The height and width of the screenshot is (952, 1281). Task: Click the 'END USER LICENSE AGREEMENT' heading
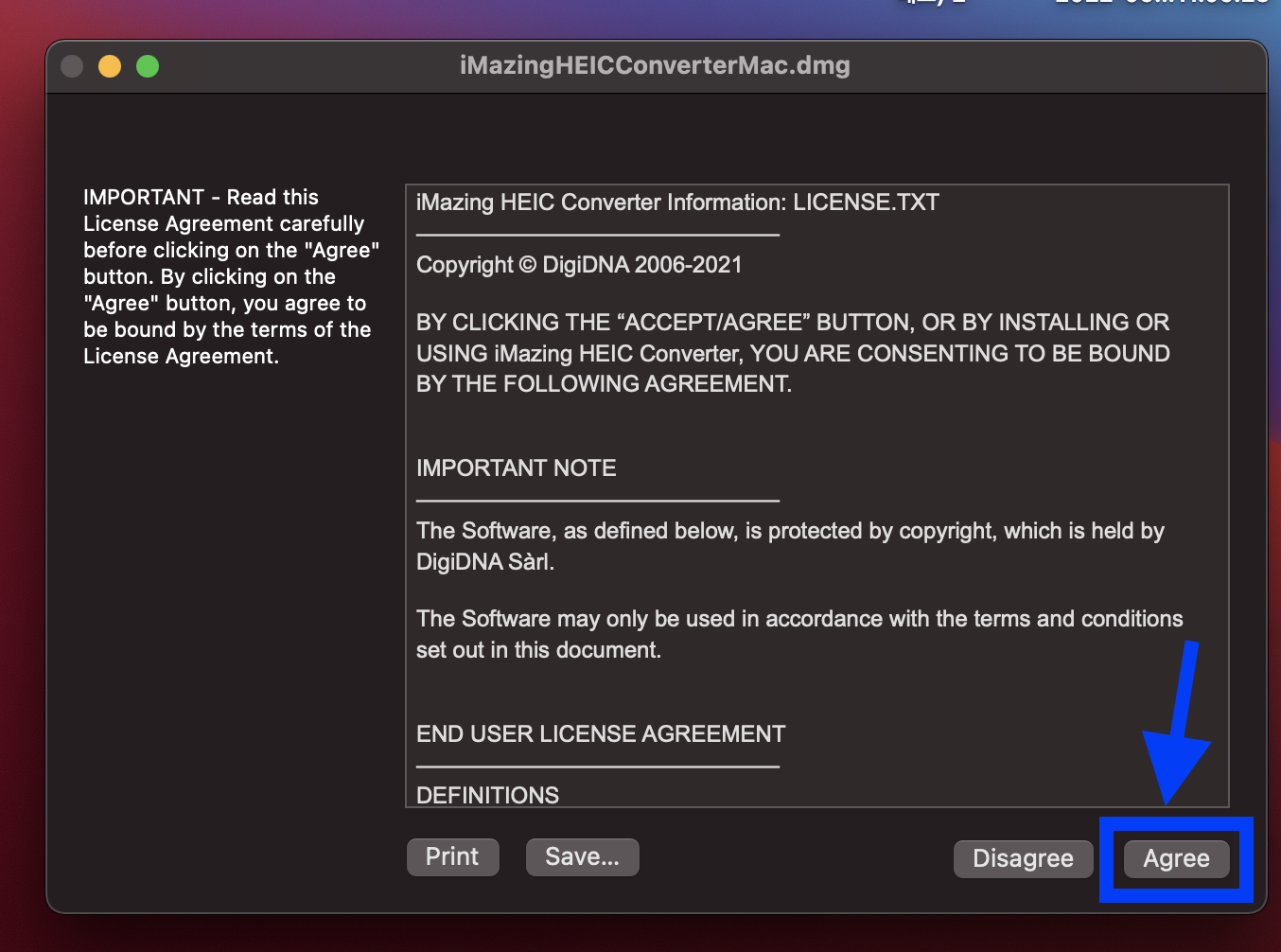[x=601, y=734]
